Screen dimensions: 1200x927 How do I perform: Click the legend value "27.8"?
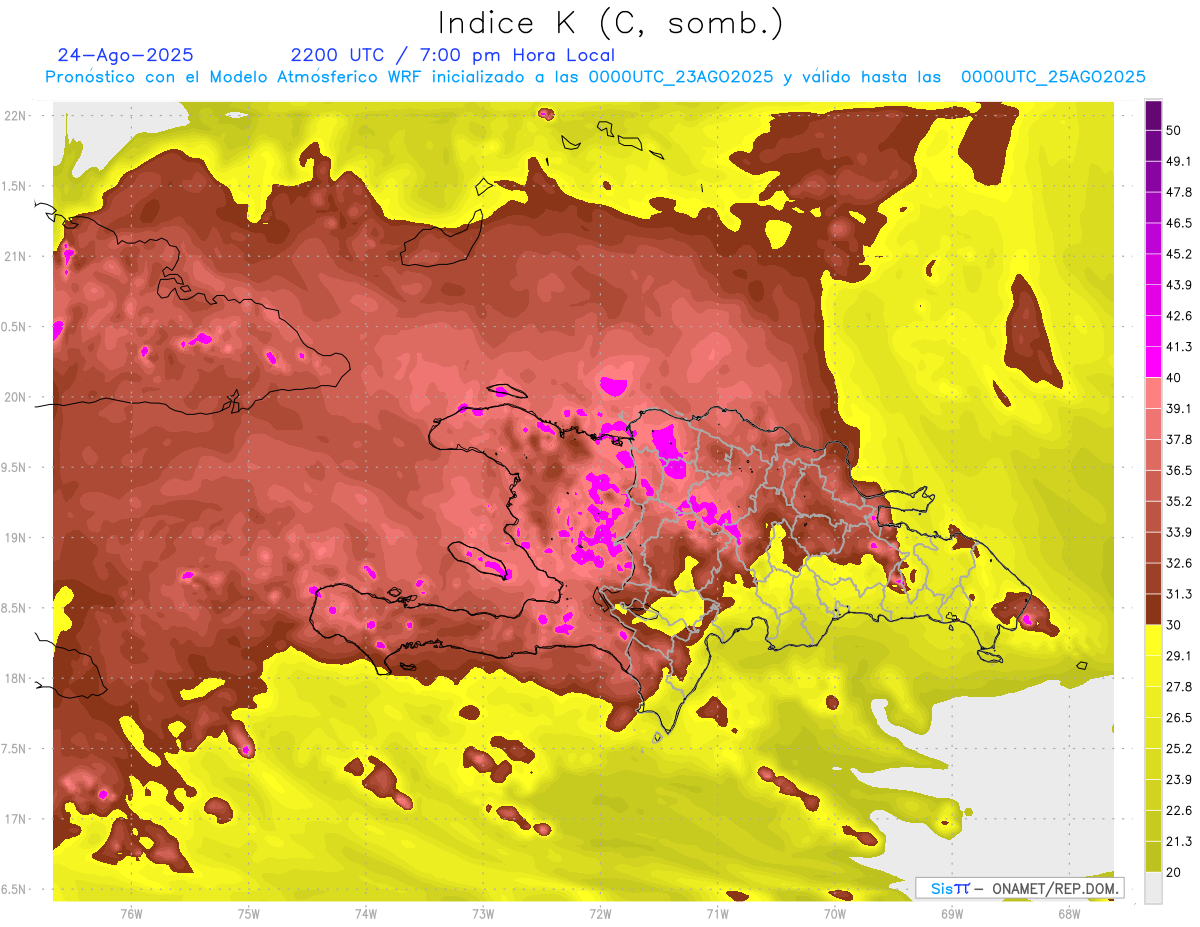pyautogui.click(x=1179, y=687)
